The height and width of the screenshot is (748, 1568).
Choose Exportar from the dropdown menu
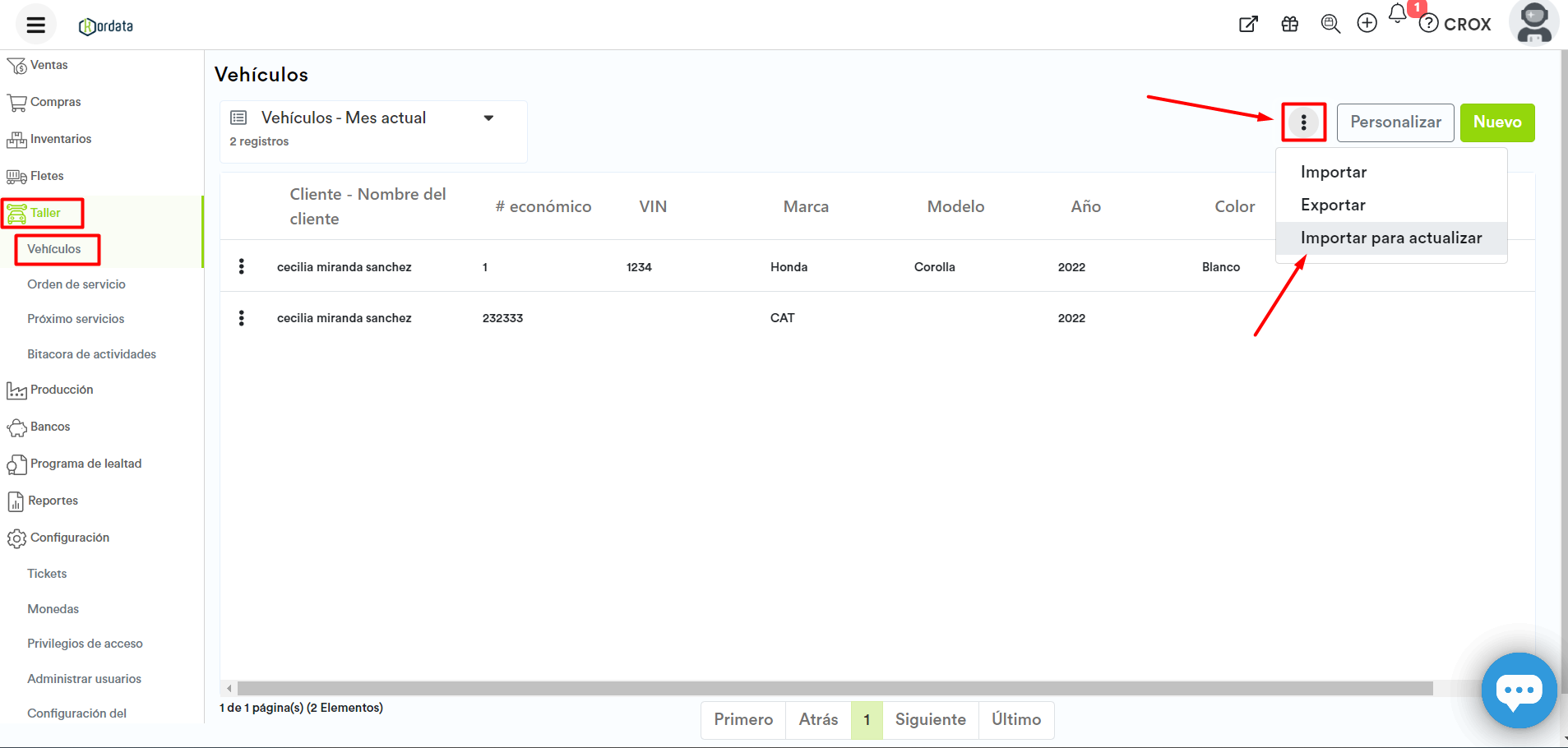pyautogui.click(x=1333, y=205)
